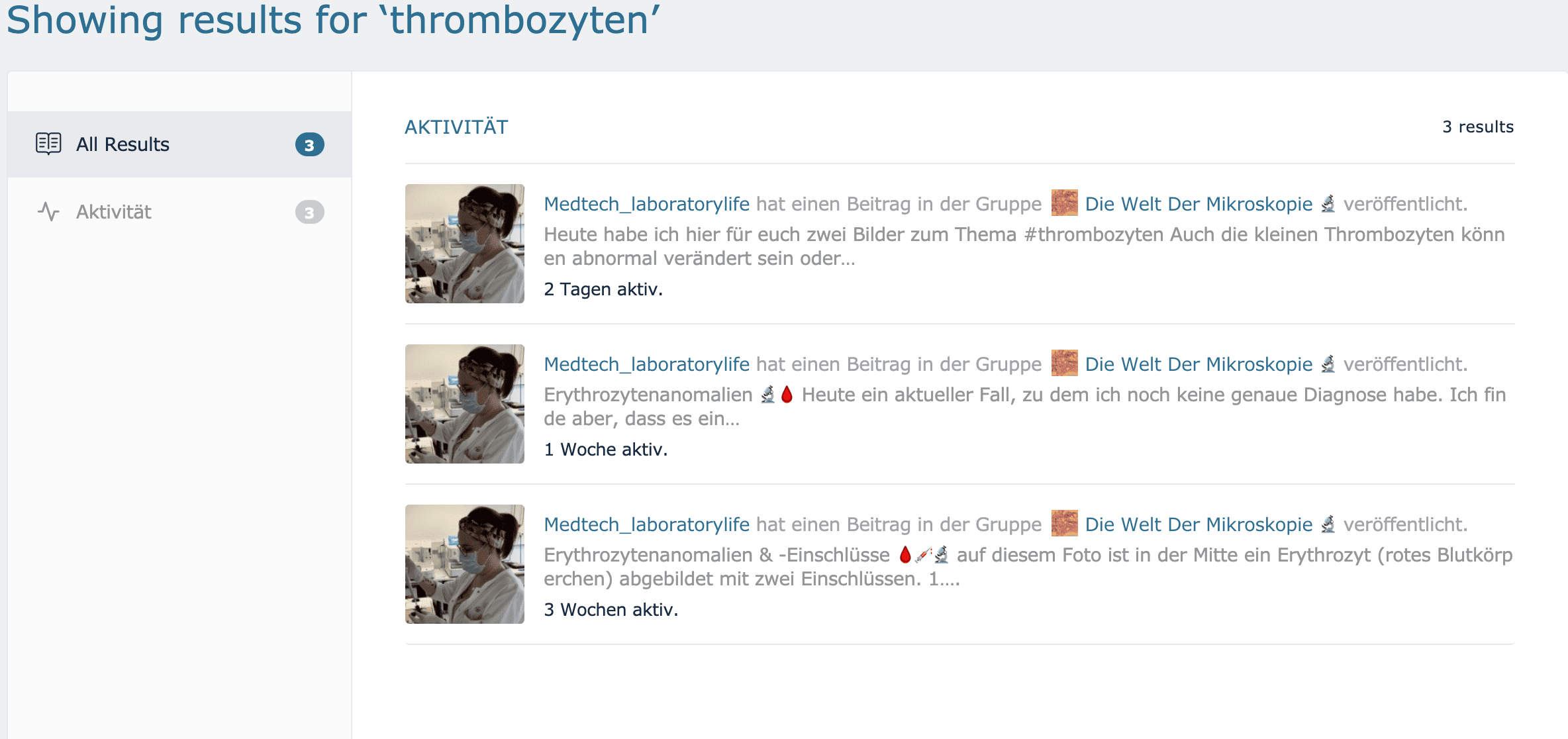1568x739 pixels.
Task: Open the '1 Woche aktiv.' timestamp
Action: point(606,450)
